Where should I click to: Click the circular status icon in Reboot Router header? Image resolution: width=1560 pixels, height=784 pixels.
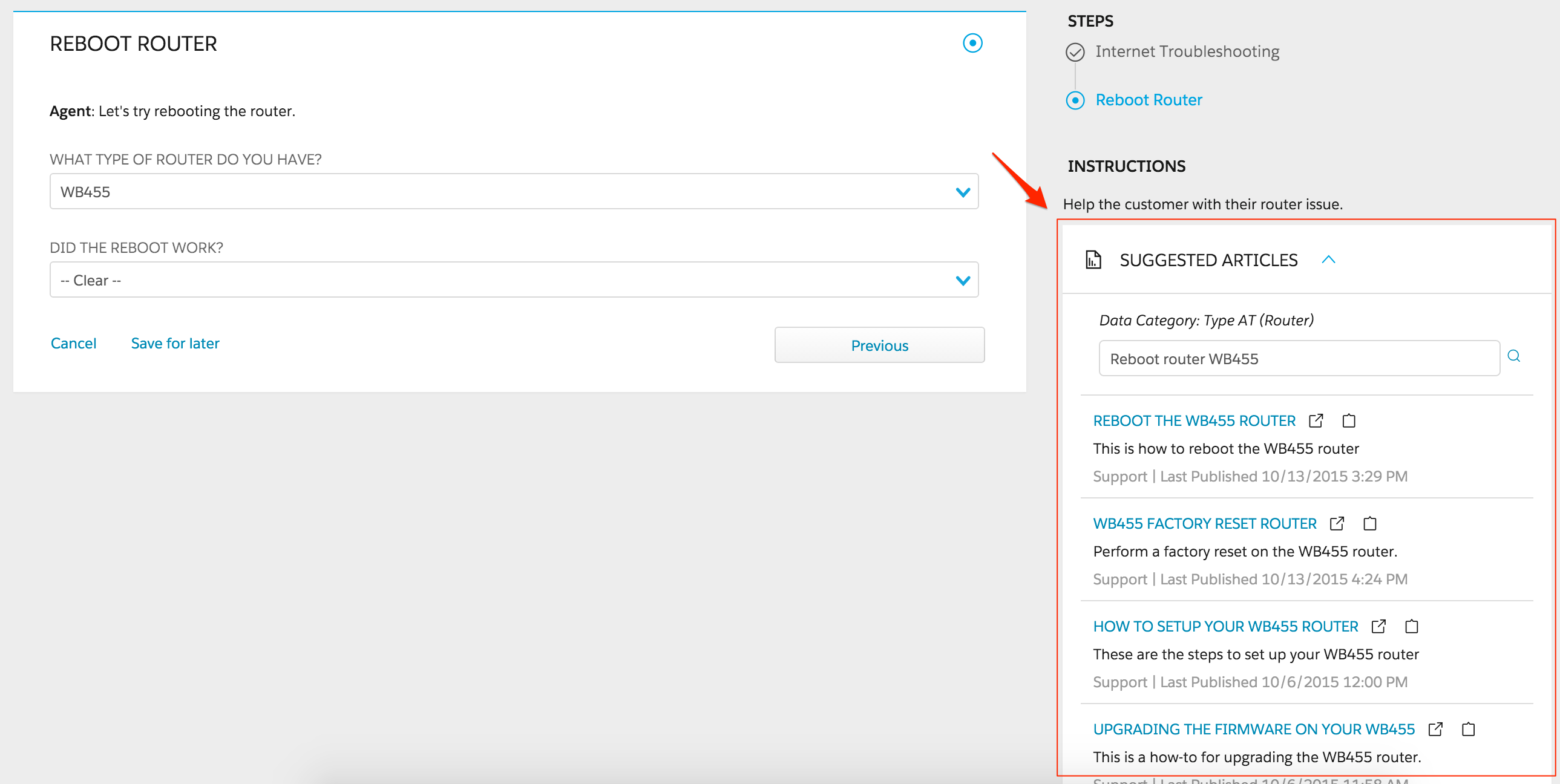[x=972, y=43]
